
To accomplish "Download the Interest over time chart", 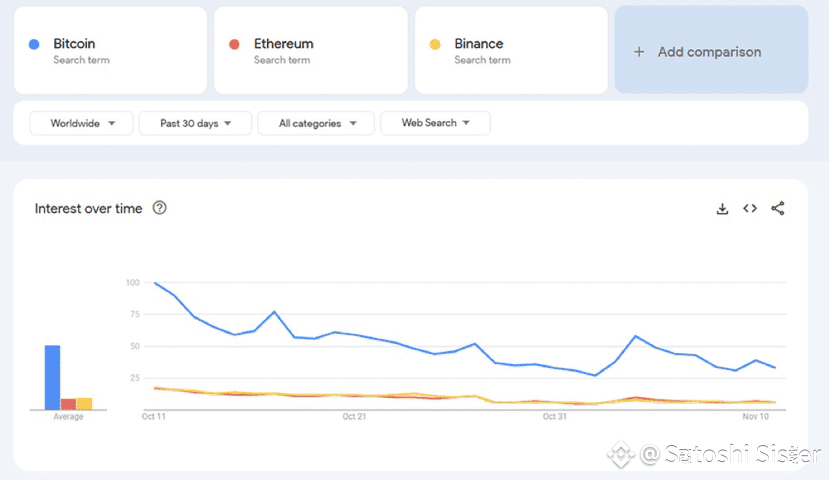I will [722, 209].
